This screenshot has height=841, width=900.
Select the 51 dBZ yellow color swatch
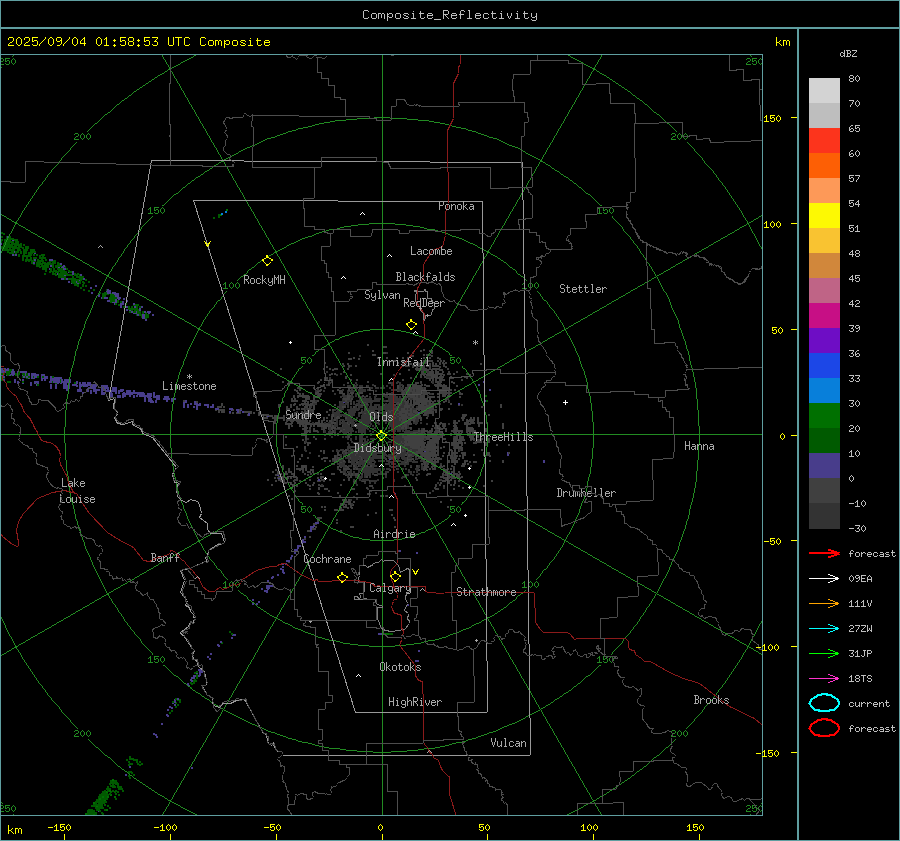pyautogui.click(x=824, y=215)
